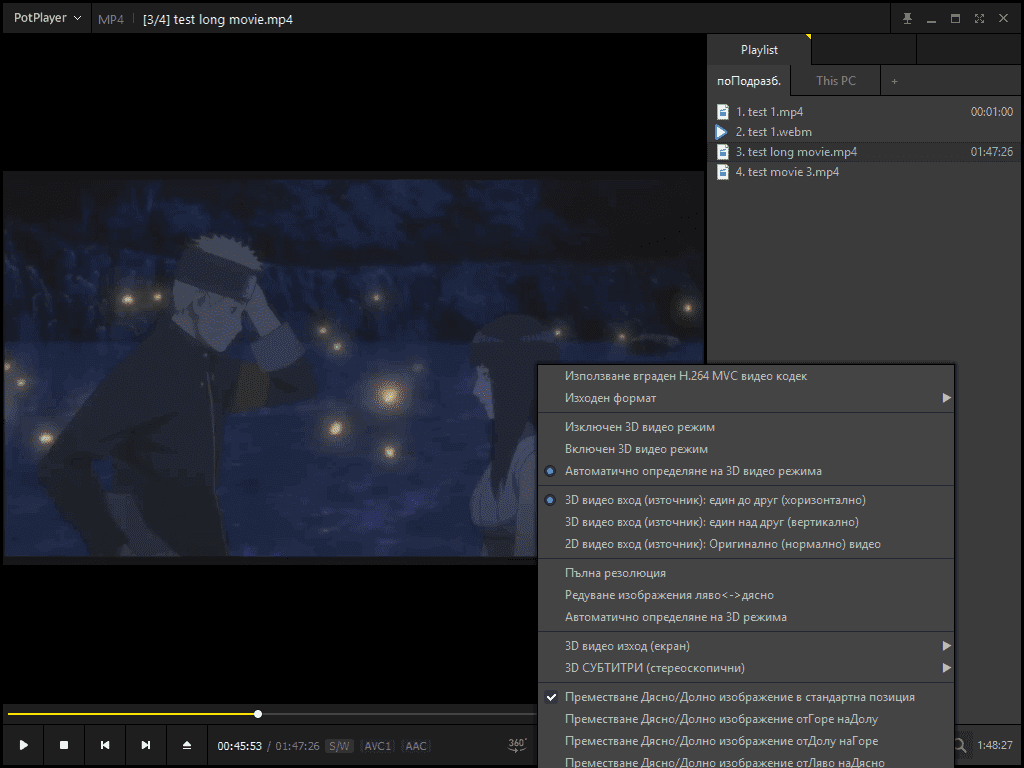Choose 2D видео вход Оригинално видео
This screenshot has width=1024, height=768.
(x=746, y=544)
